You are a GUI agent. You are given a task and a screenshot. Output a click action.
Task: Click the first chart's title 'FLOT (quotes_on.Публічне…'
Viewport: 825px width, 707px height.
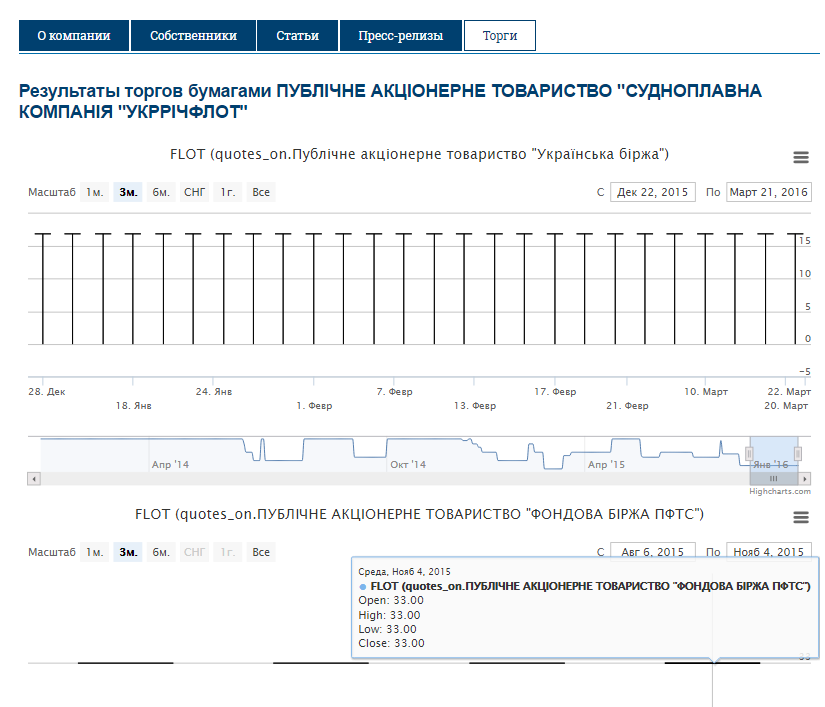tap(419, 154)
